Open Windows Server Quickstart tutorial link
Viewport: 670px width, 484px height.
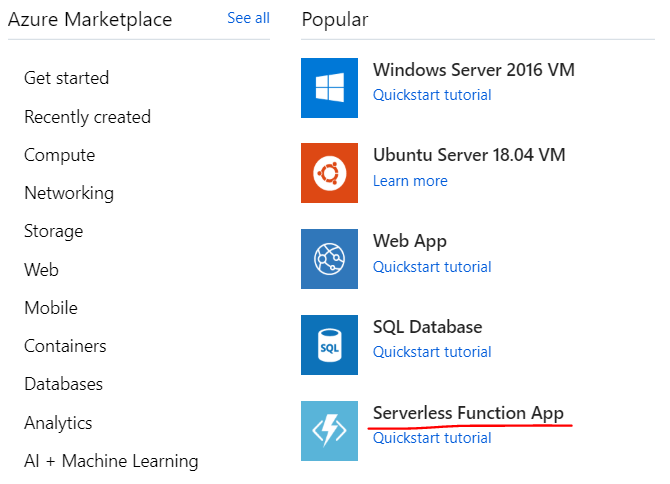point(432,95)
